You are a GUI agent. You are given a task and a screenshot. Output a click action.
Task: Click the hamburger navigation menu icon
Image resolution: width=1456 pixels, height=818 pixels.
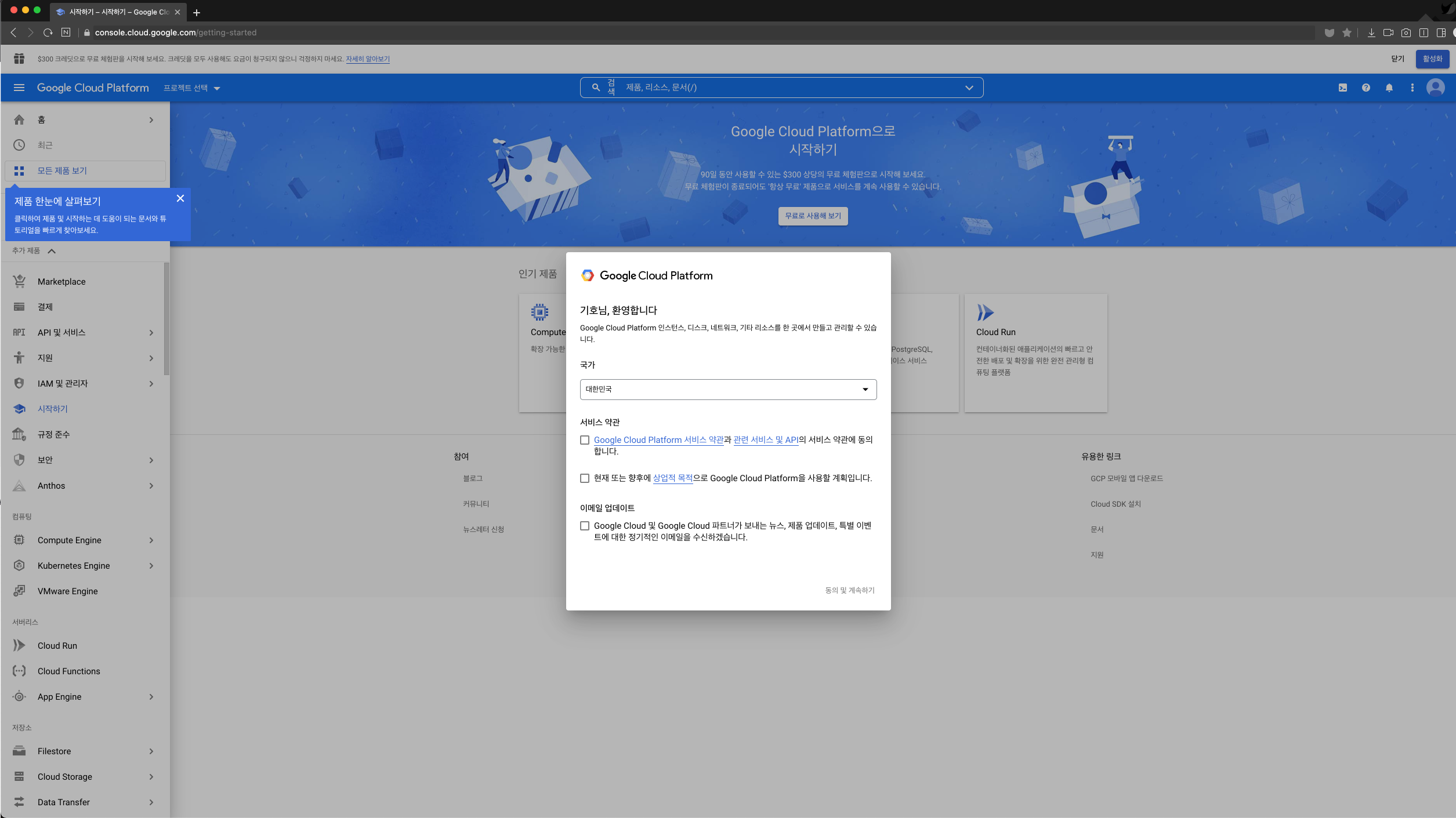tap(19, 88)
